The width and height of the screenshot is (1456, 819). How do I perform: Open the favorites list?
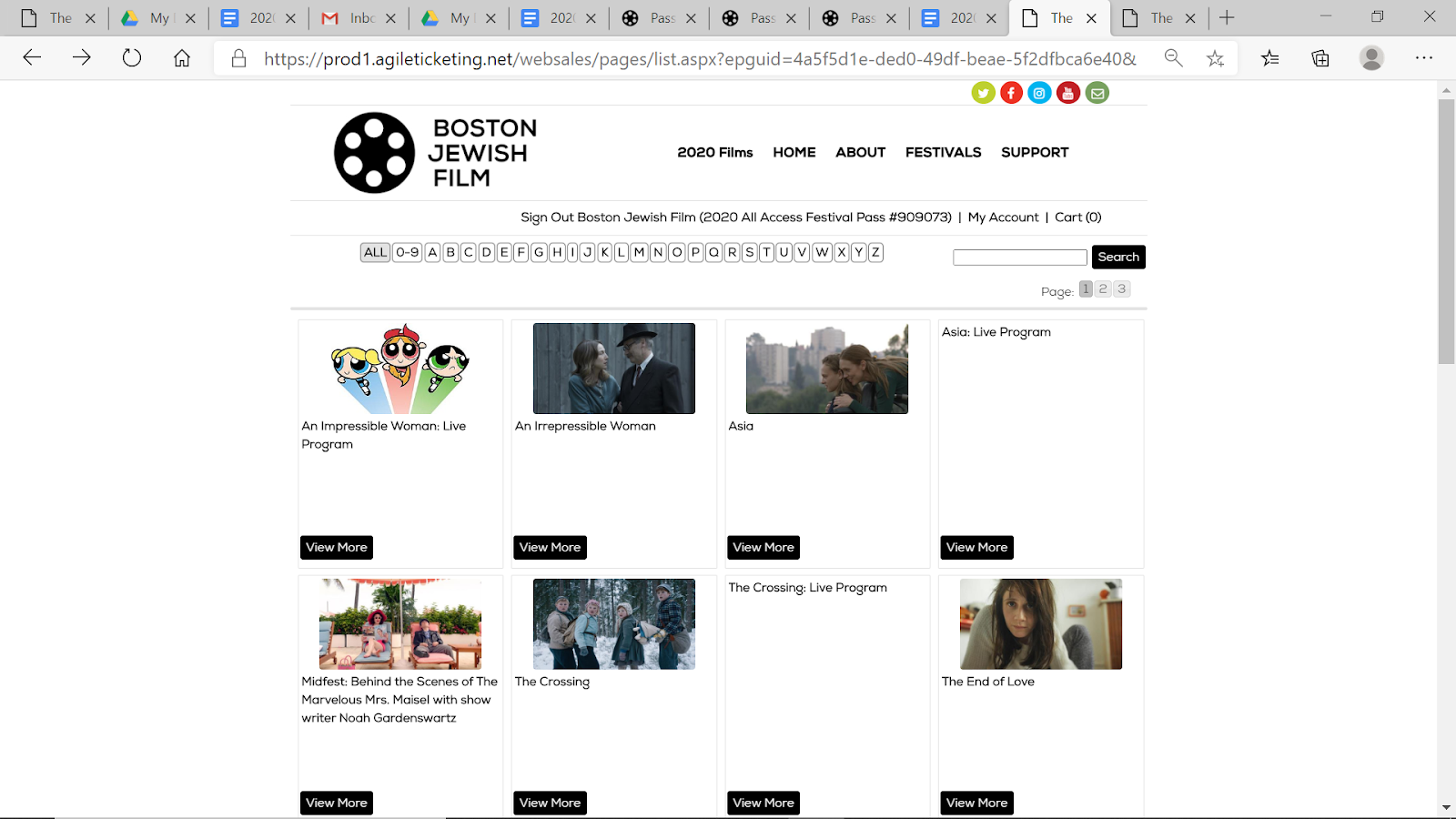click(x=1270, y=58)
